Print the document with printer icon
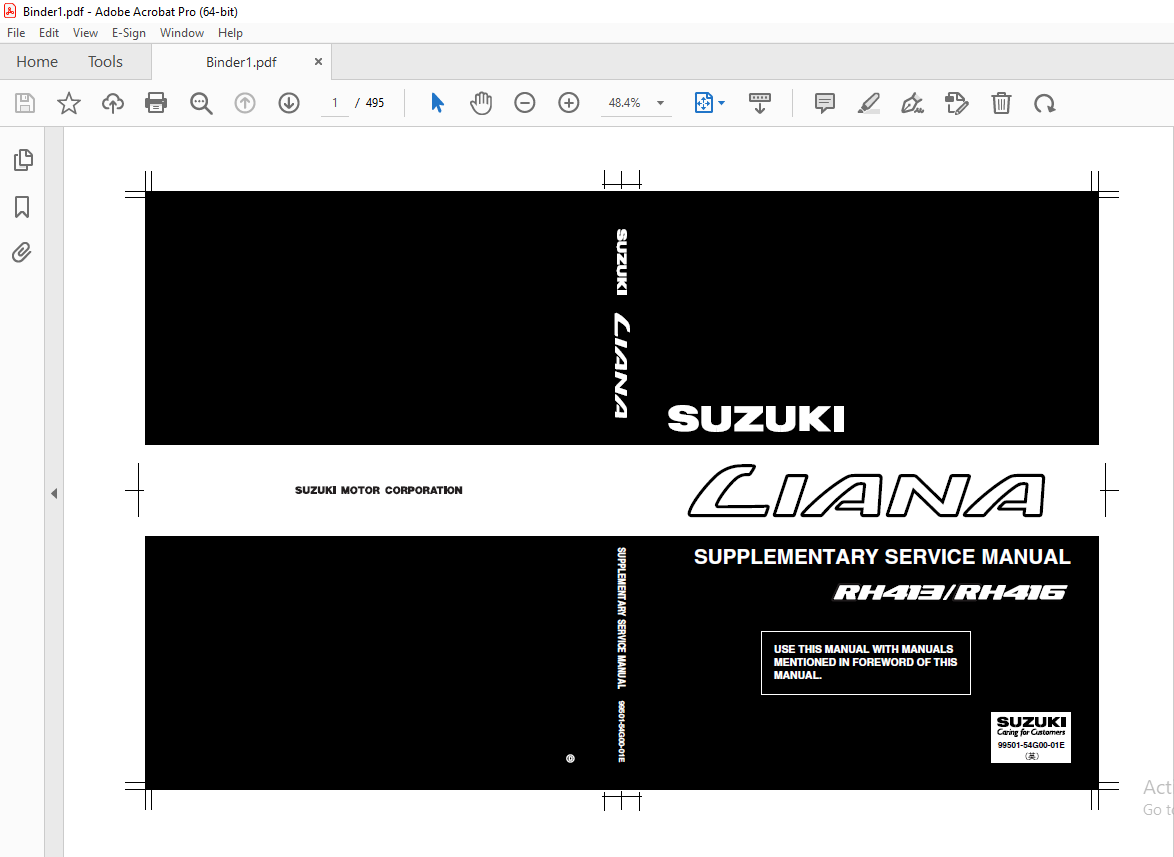The width and height of the screenshot is (1174, 857). click(x=156, y=103)
